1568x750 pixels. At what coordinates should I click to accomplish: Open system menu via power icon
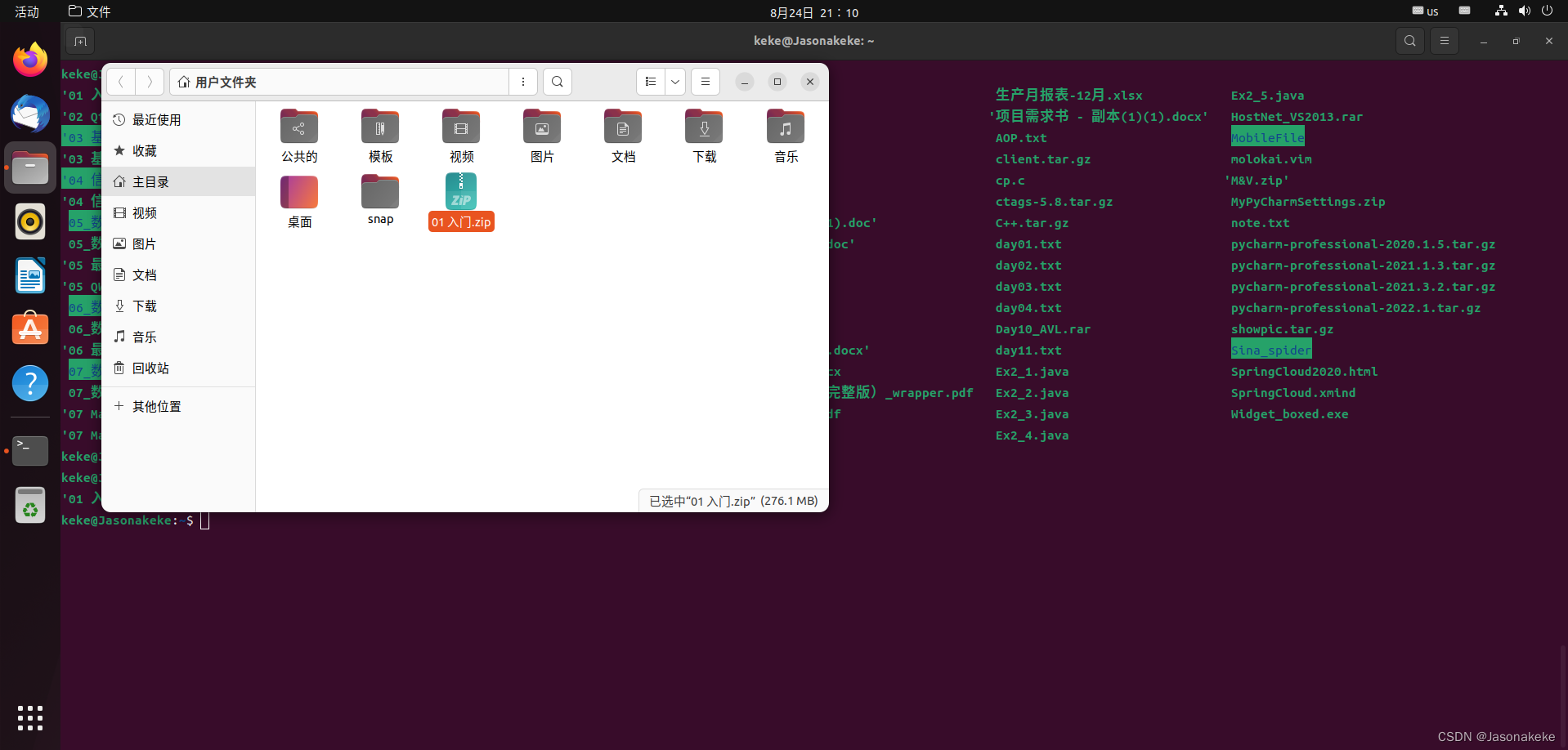[x=1547, y=11]
